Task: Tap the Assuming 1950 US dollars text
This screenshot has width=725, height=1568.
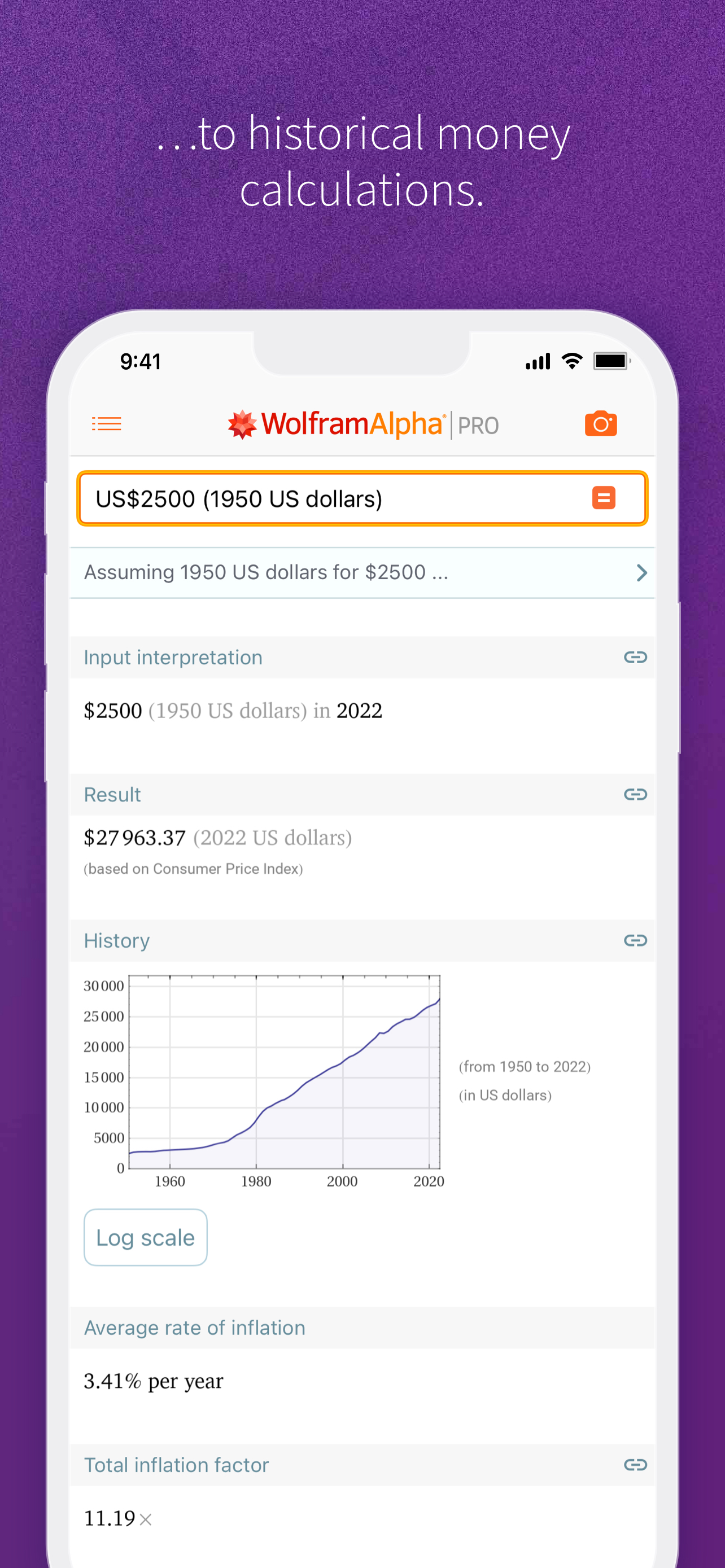Action: (x=266, y=572)
